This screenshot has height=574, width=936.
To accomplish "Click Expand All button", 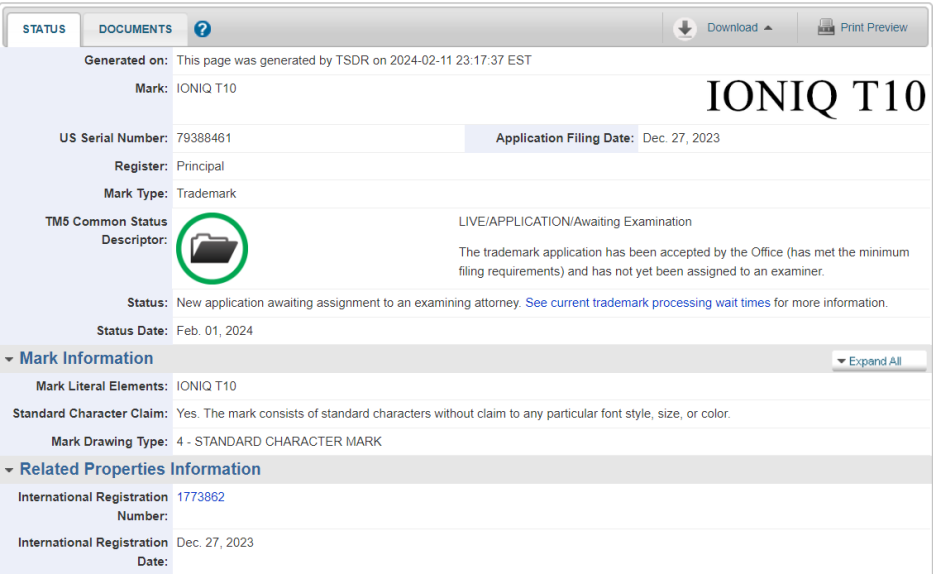I will [x=879, y=361].
